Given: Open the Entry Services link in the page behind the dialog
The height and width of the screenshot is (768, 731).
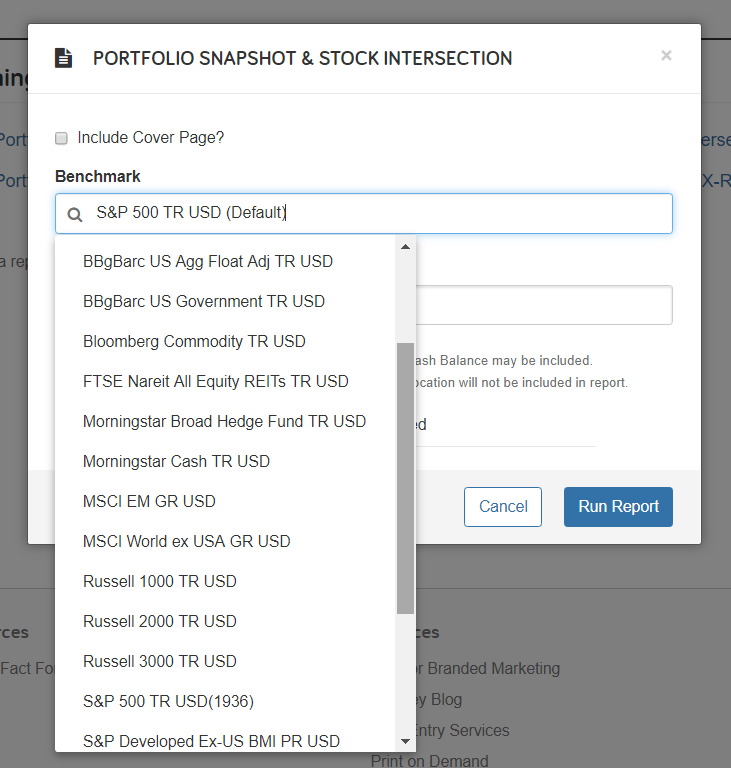Looking at the screenshot, I should (463, 730).
